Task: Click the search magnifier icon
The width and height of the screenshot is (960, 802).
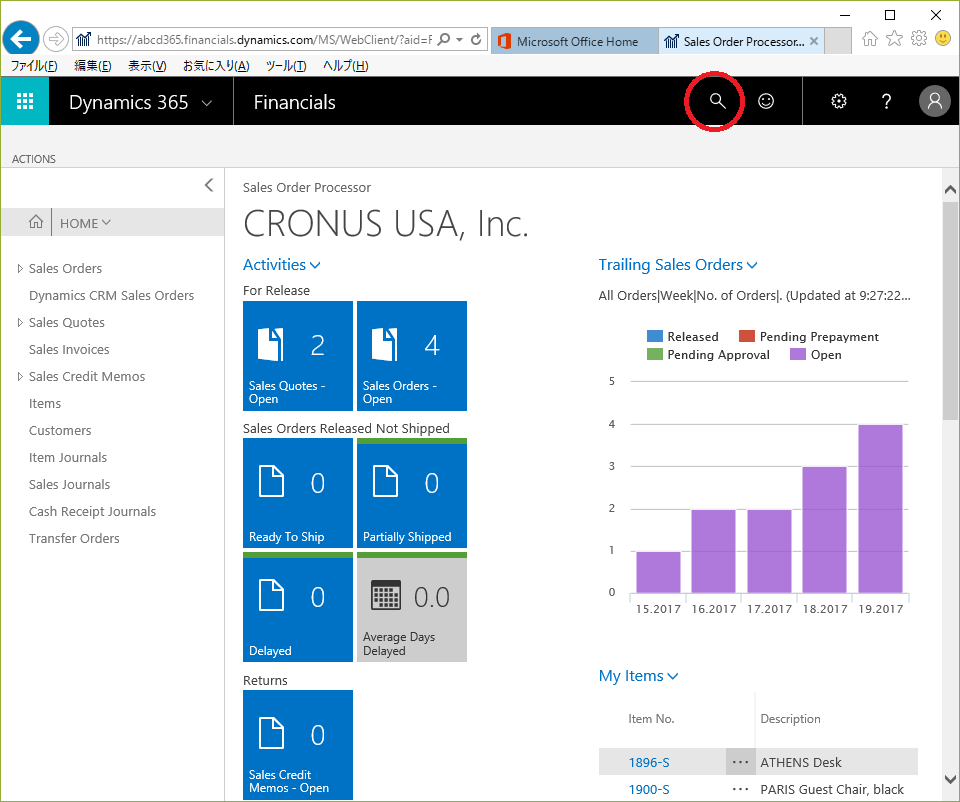Action: pyautogui.click(x=716, y=101)
